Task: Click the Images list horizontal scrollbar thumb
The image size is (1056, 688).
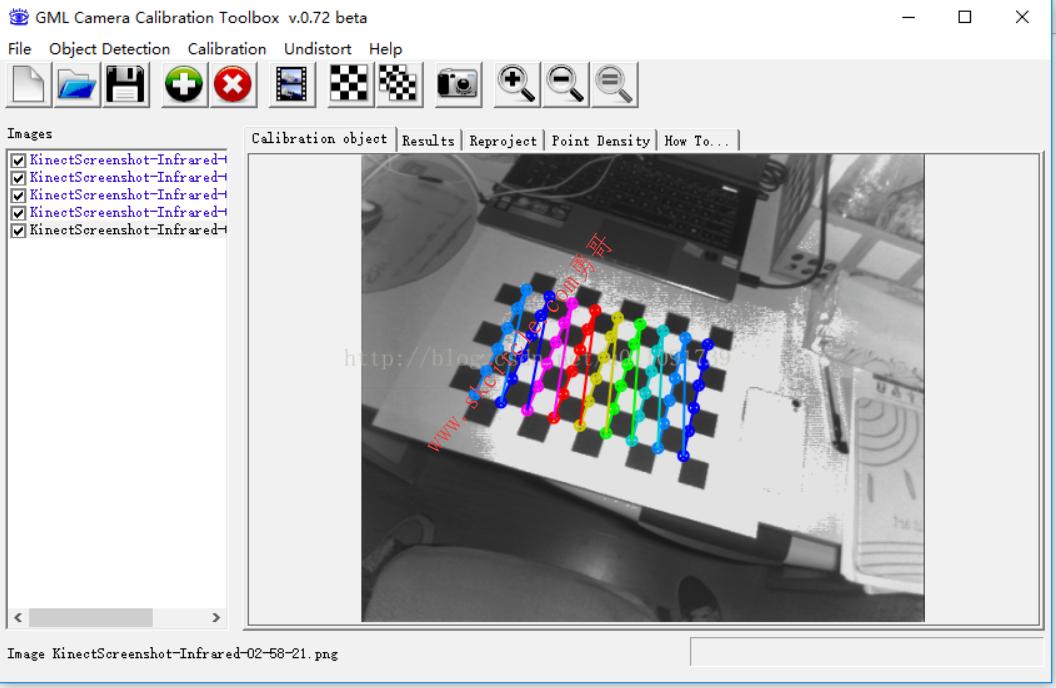Action: click(x=90, y=617)
